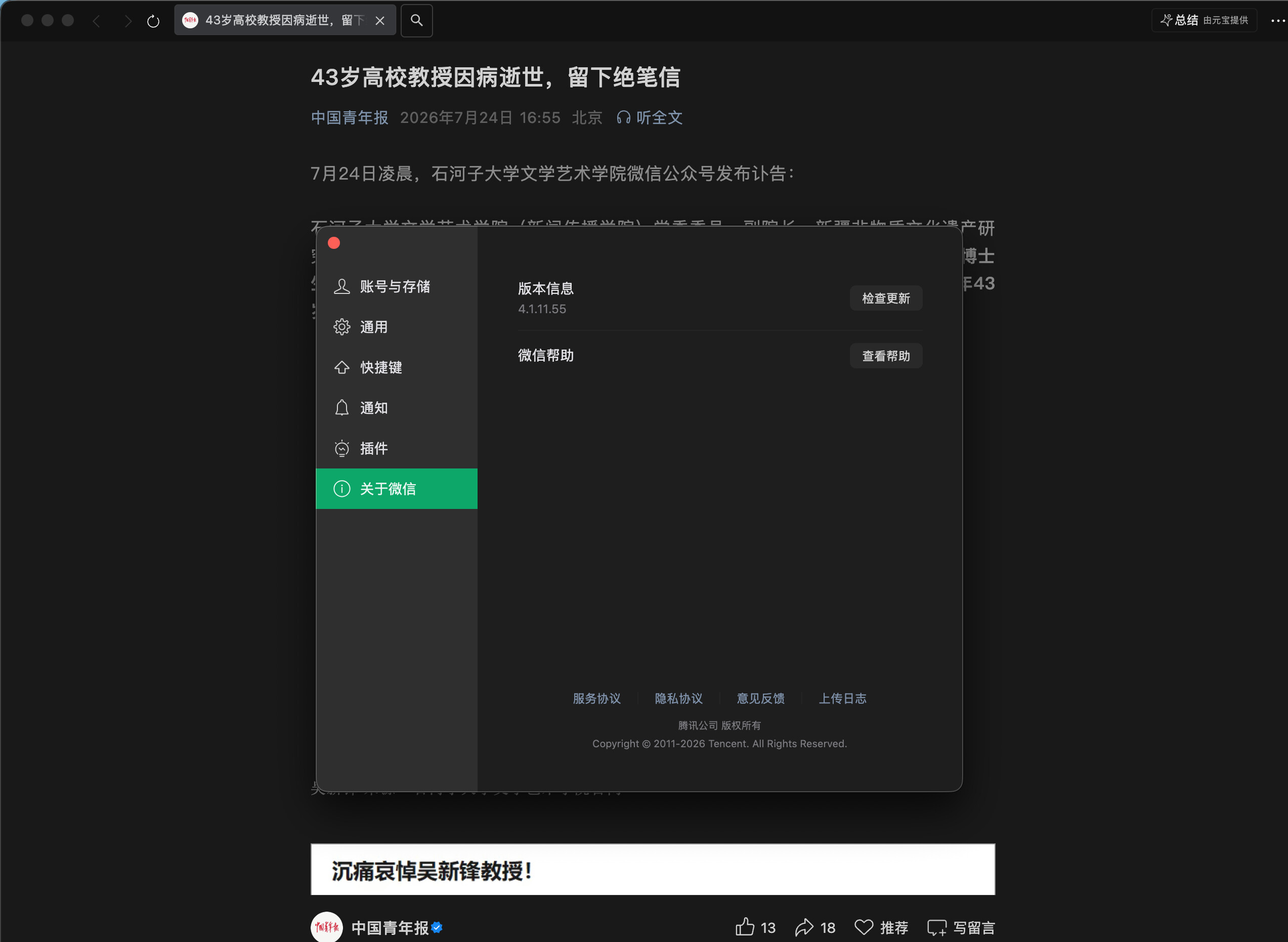Click the up-arrow icon beside 快捷键
The image size is (1288, 942).
click(x=341, y=367)
